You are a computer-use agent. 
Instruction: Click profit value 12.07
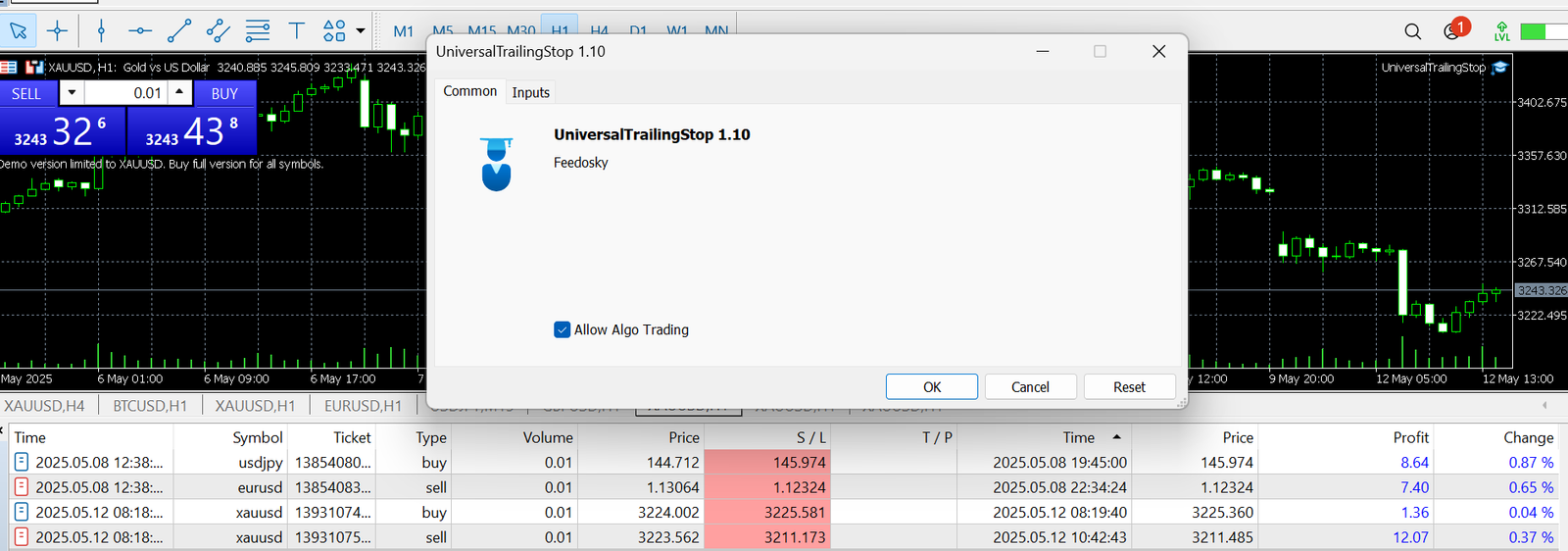point(1410,537)
